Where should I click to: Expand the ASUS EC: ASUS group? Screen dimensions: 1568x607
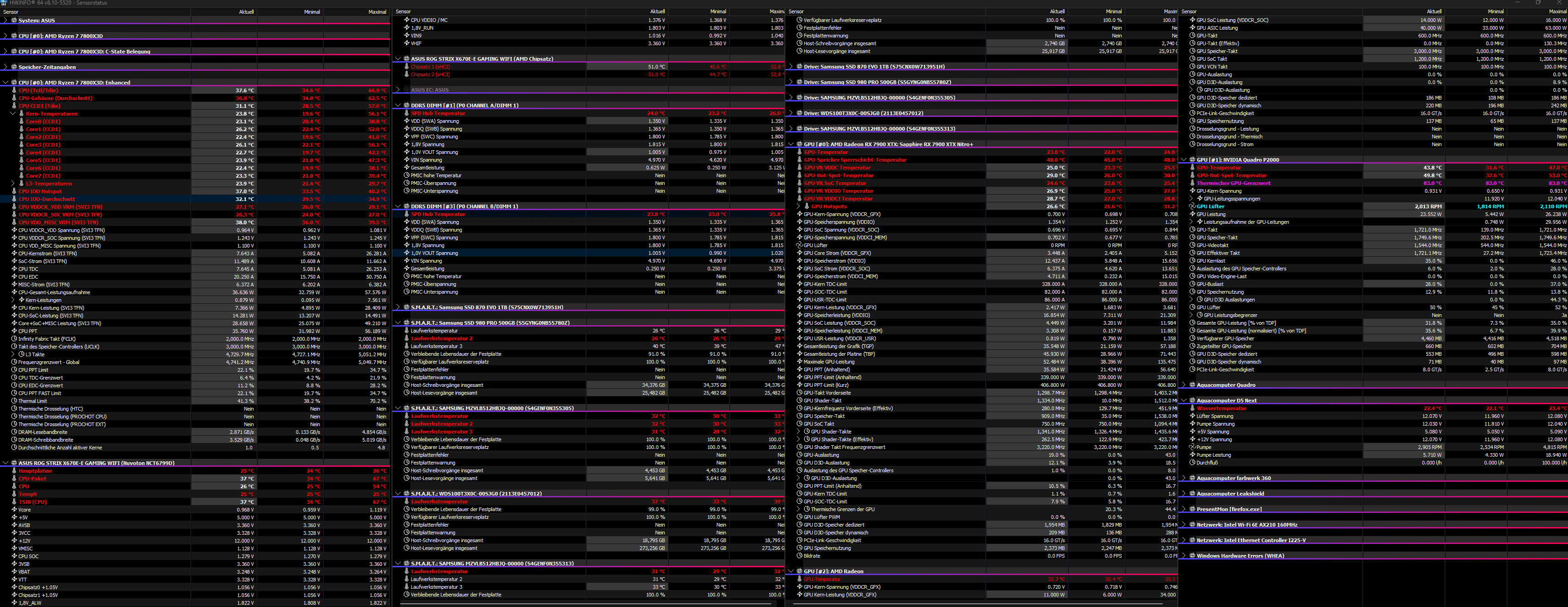pyautogui.click(x=398, y=90)
